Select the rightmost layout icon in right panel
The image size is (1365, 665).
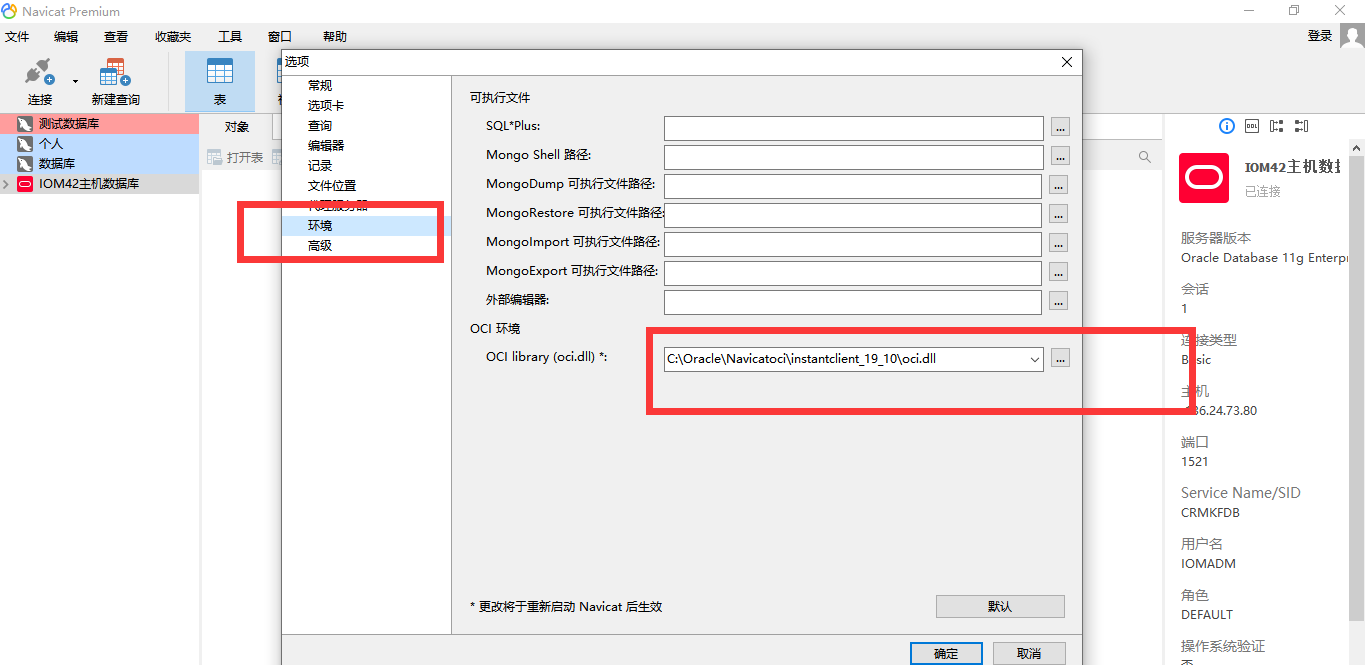pos(1301,126)
